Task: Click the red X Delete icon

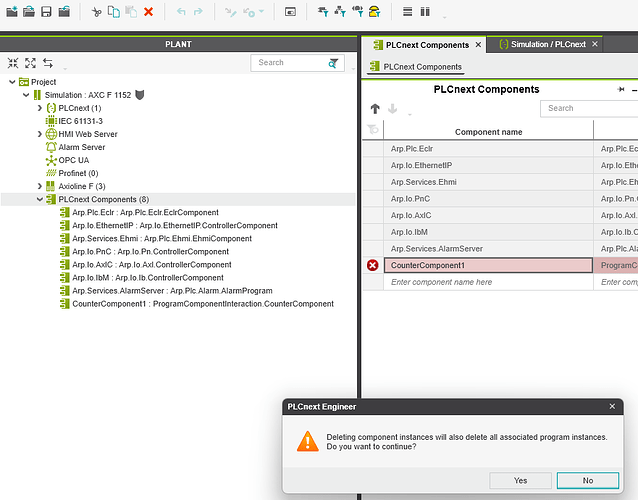Action: tap(149, 12)
